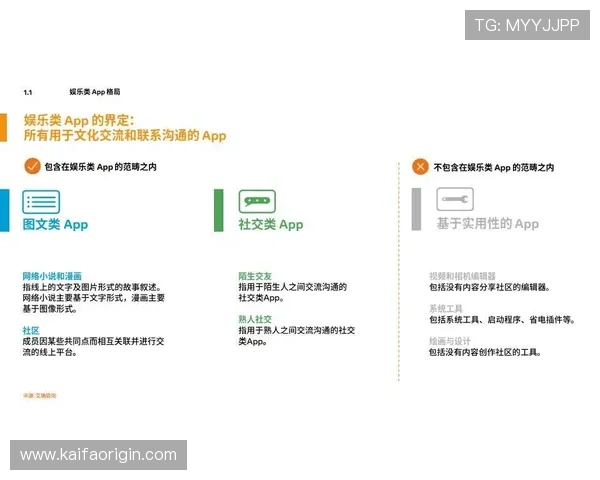Viewport: 600px width, 480px height.
Task: Click the green subheading 陌生交友
Action: coord(255,276)
